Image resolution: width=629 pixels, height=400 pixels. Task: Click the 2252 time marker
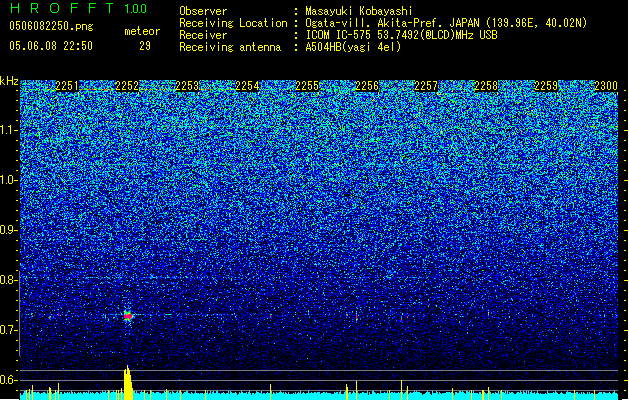point(127,86)
